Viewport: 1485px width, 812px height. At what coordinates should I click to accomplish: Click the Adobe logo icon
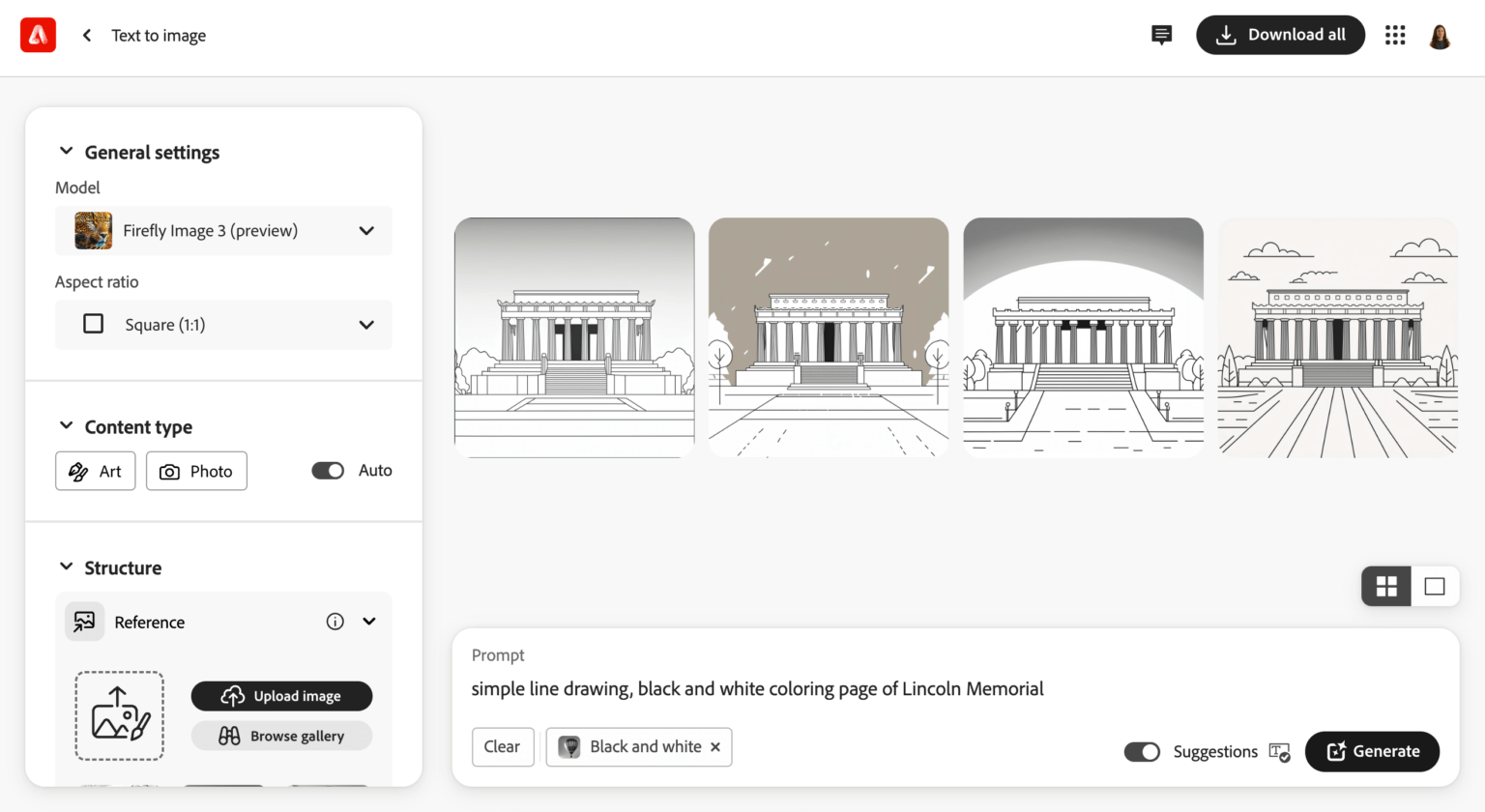(x=38, y=35)
